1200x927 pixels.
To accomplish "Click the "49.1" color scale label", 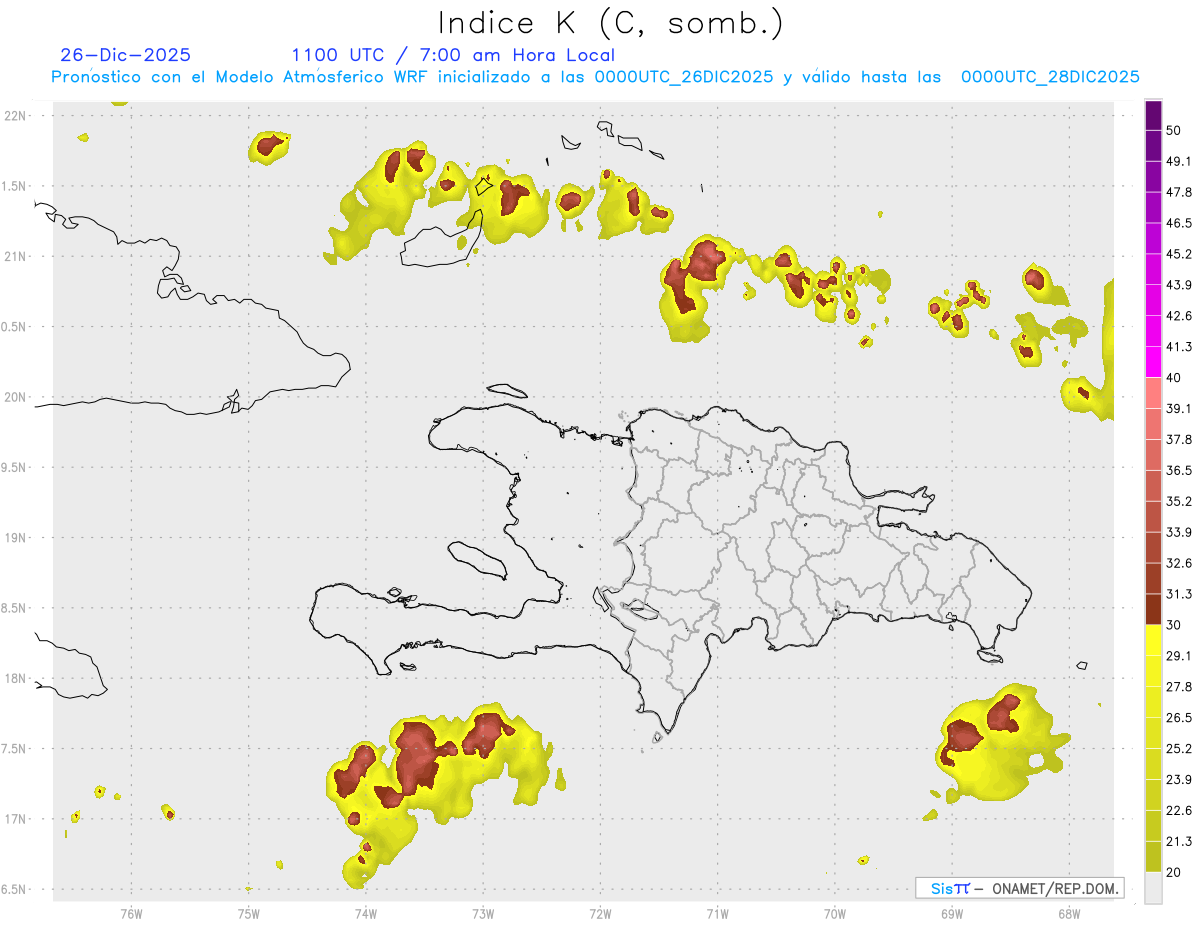I will click(x=1179, y=161).
